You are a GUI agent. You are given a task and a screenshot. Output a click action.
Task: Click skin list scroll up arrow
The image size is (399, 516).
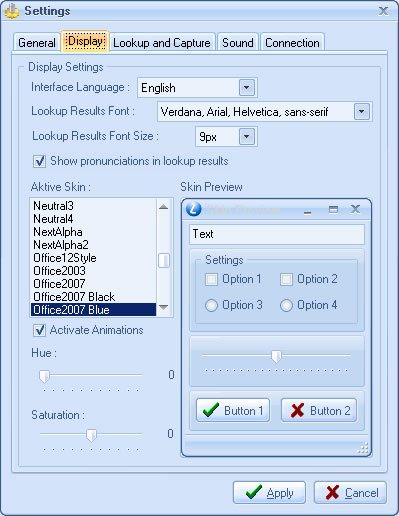pos(163,207)
